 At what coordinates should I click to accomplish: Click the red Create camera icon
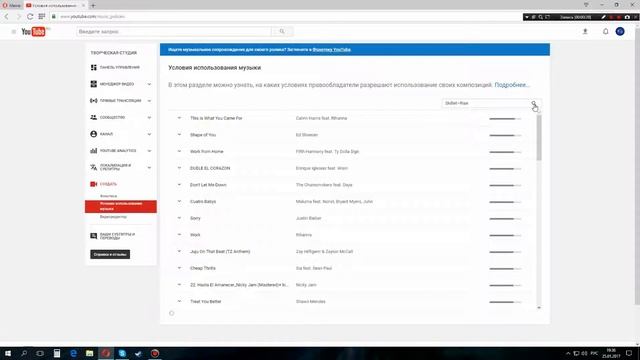[93, 184]
